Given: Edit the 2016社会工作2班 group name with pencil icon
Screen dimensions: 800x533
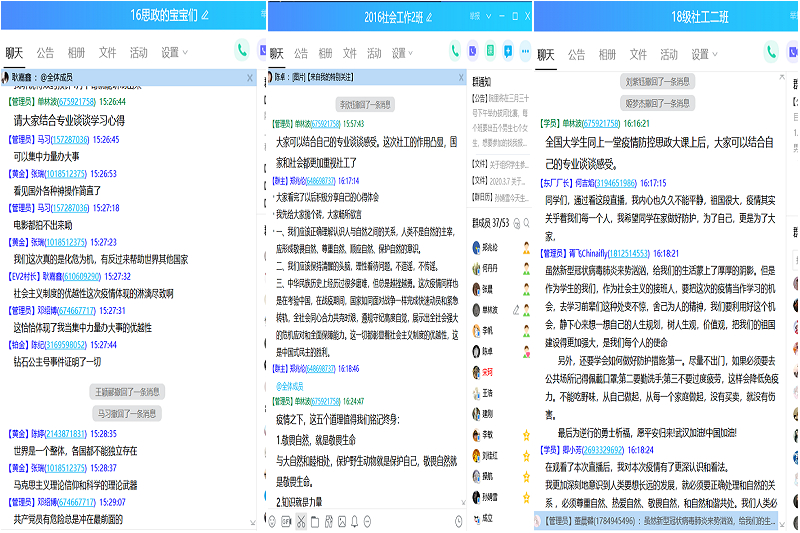Looking at the screenshot, I should pyautogui.click(x=429, y=18).
